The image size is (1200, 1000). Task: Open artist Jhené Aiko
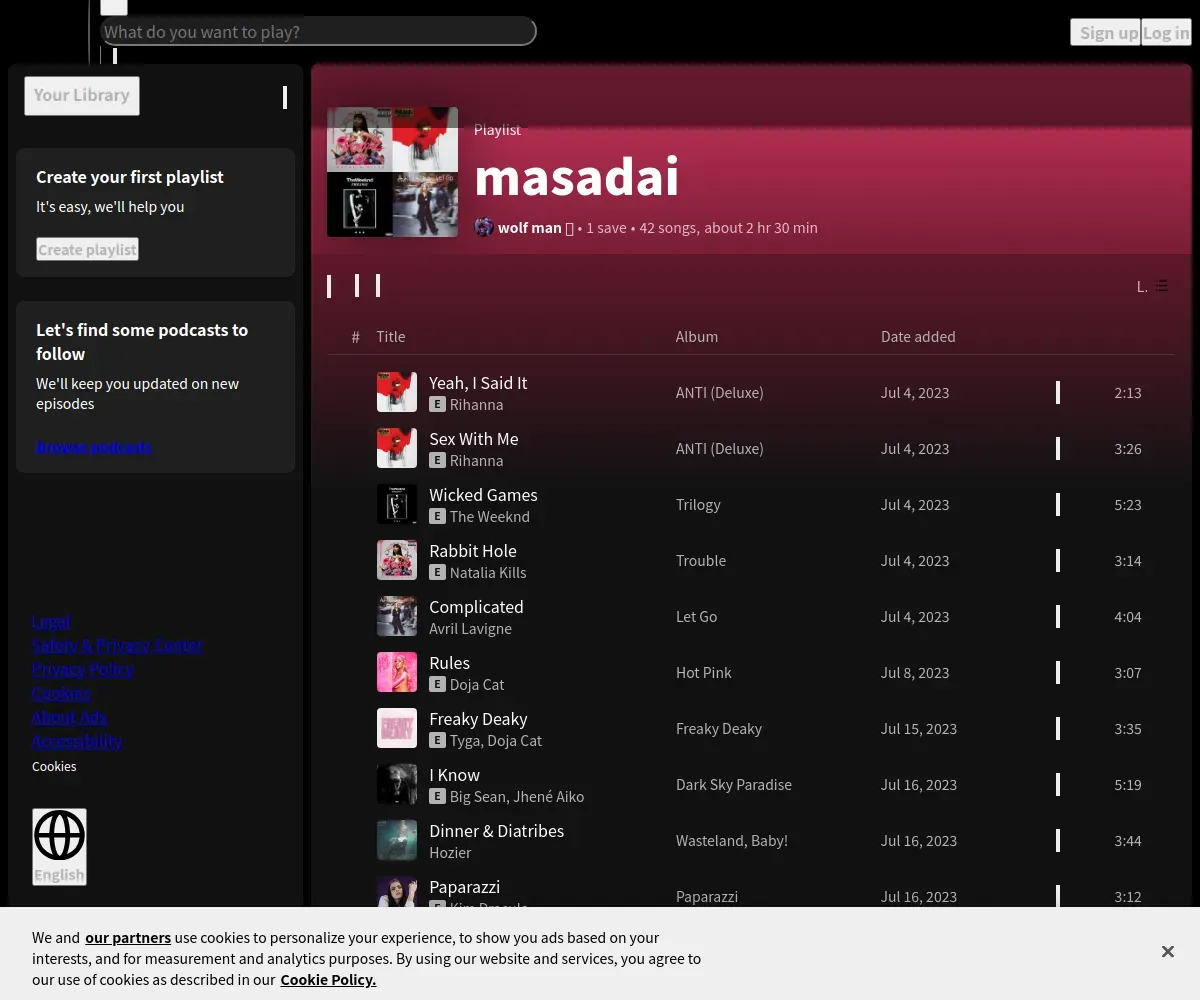547,796
